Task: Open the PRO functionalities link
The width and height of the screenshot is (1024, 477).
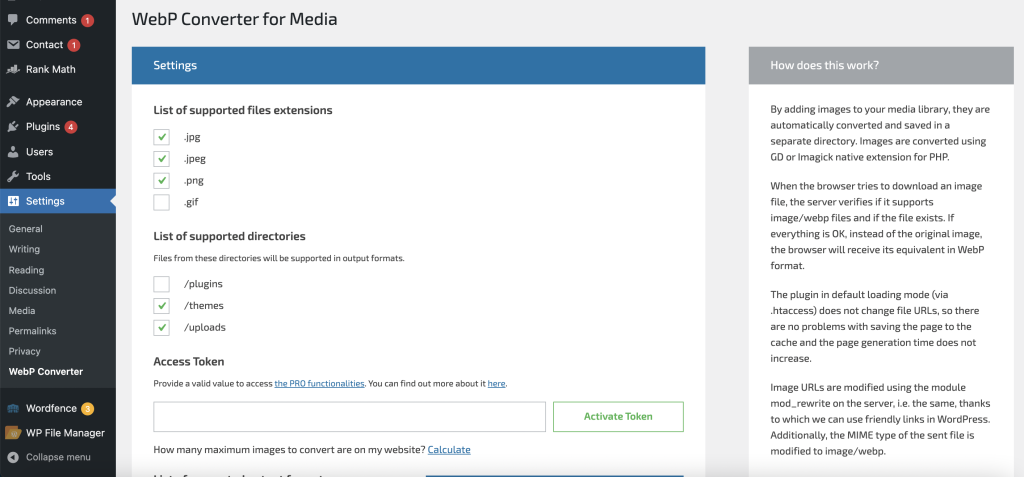Action: [320, 384]
